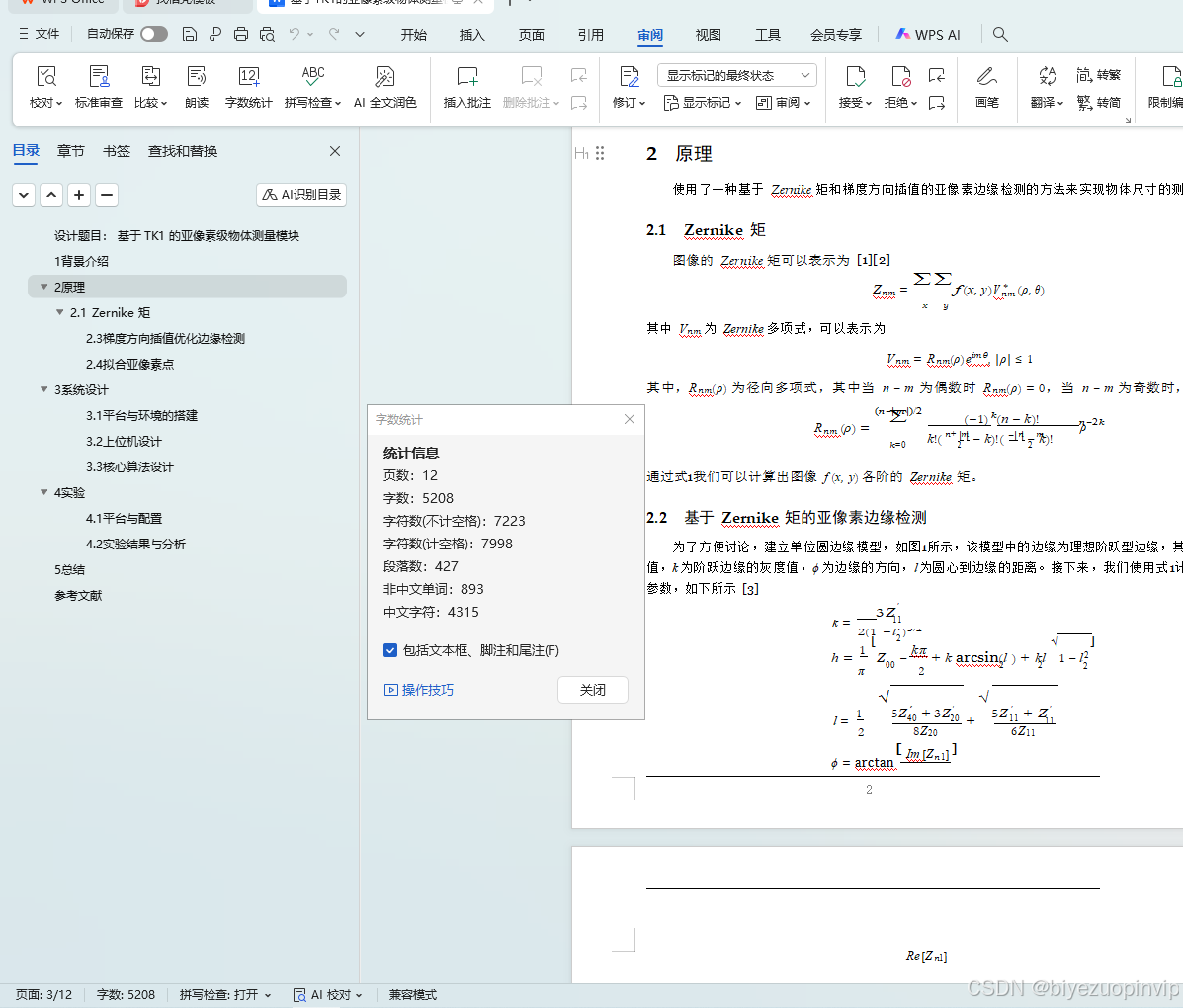Insert a comment with 插入批注
This screenshot has width=1183, height=1008.
467,87
